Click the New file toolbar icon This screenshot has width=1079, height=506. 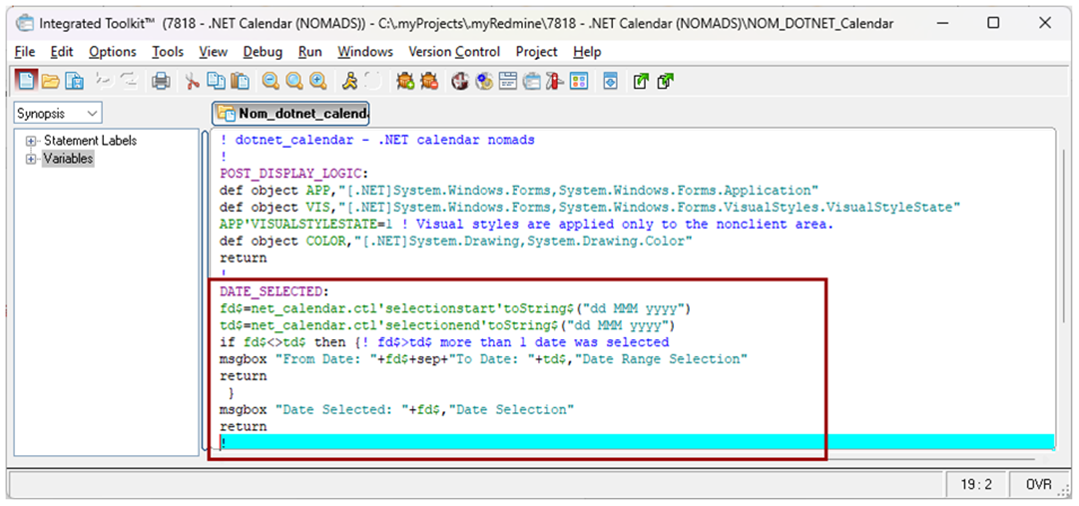pos(27,81)
